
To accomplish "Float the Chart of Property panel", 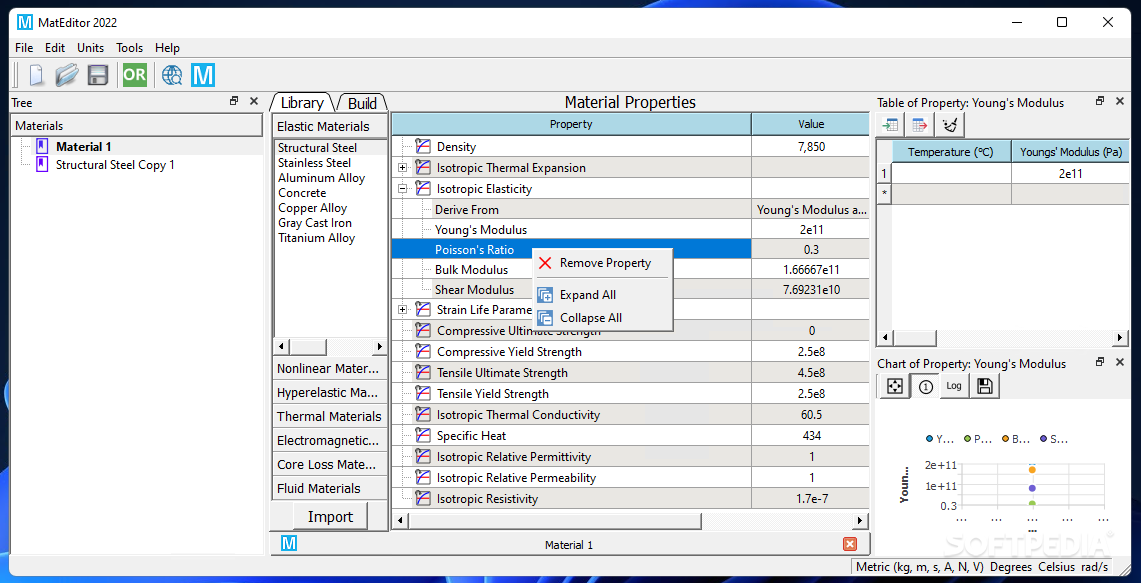I will point(1100,362).
